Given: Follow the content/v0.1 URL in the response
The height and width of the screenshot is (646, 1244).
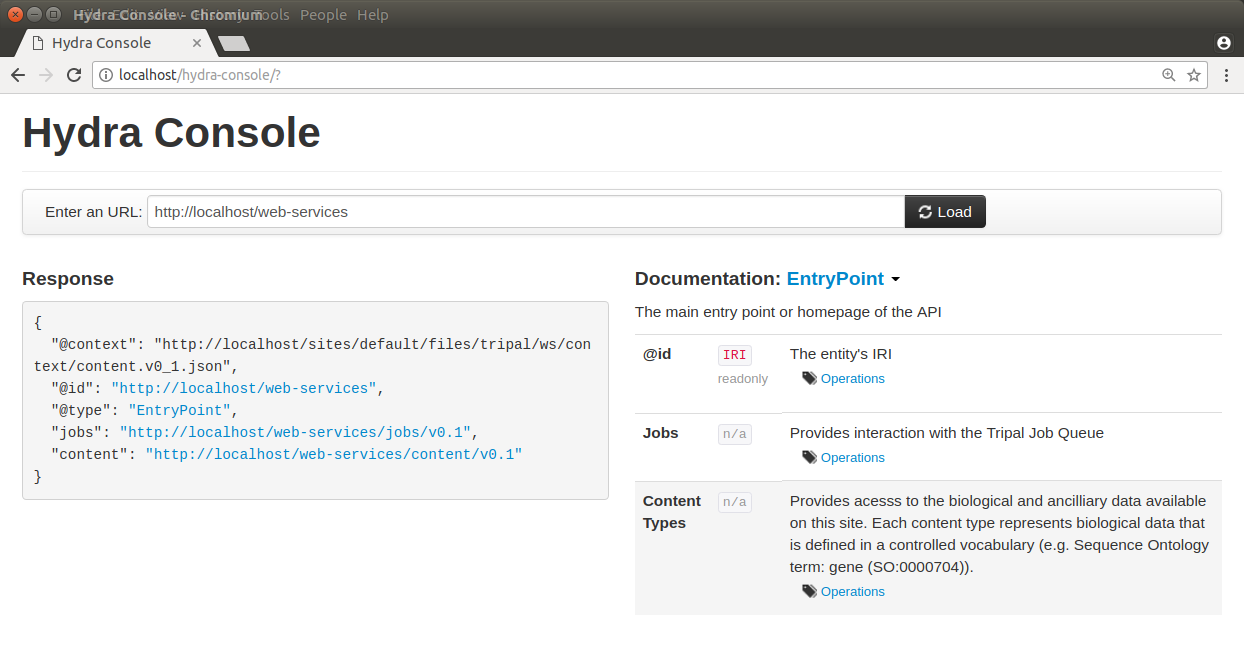Looking at the screenshot, I should point(333,454).
